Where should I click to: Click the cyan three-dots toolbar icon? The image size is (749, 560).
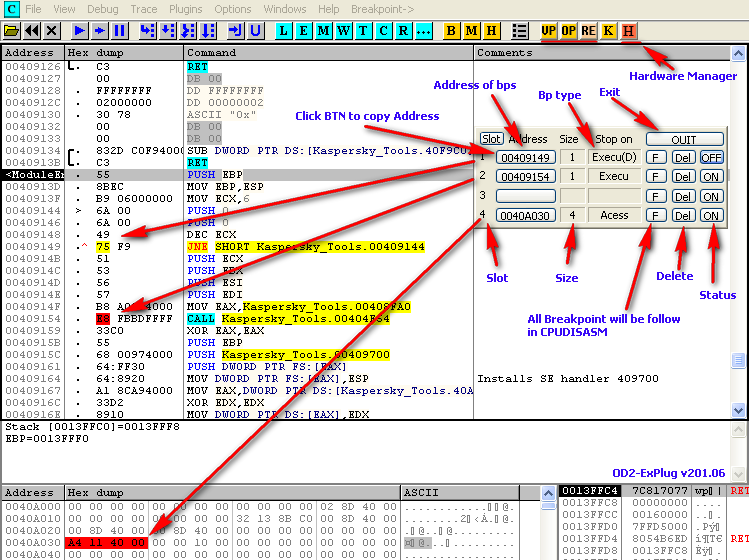[423, 31]
